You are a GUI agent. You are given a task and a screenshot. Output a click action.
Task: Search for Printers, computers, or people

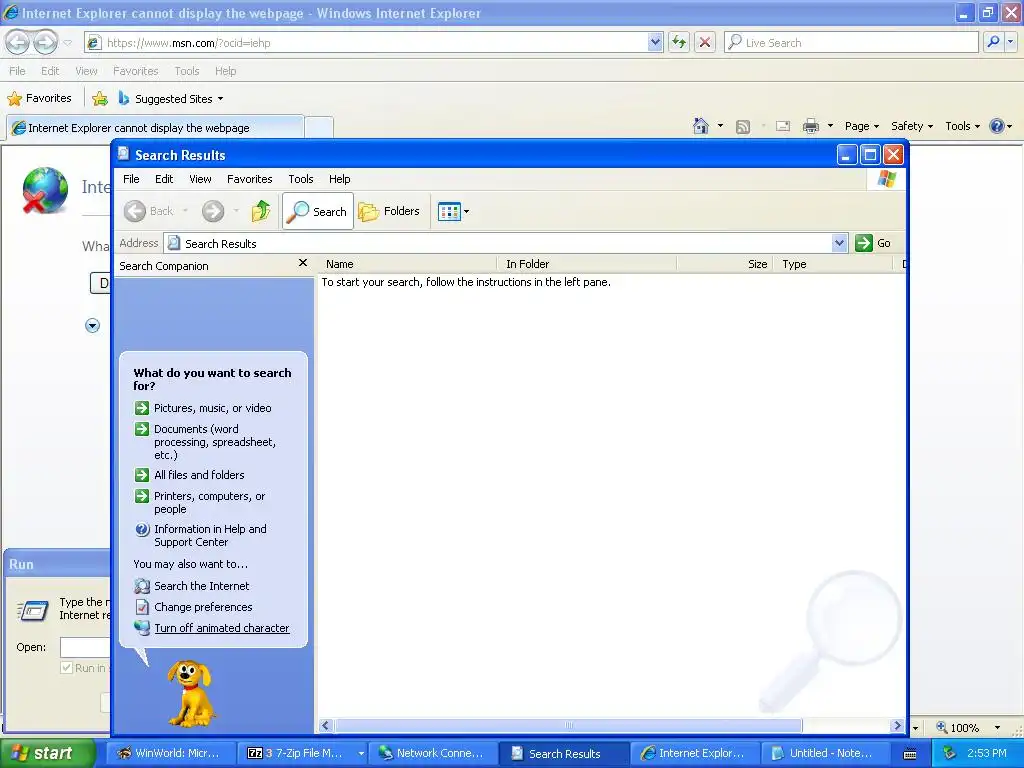pos(209,502)
